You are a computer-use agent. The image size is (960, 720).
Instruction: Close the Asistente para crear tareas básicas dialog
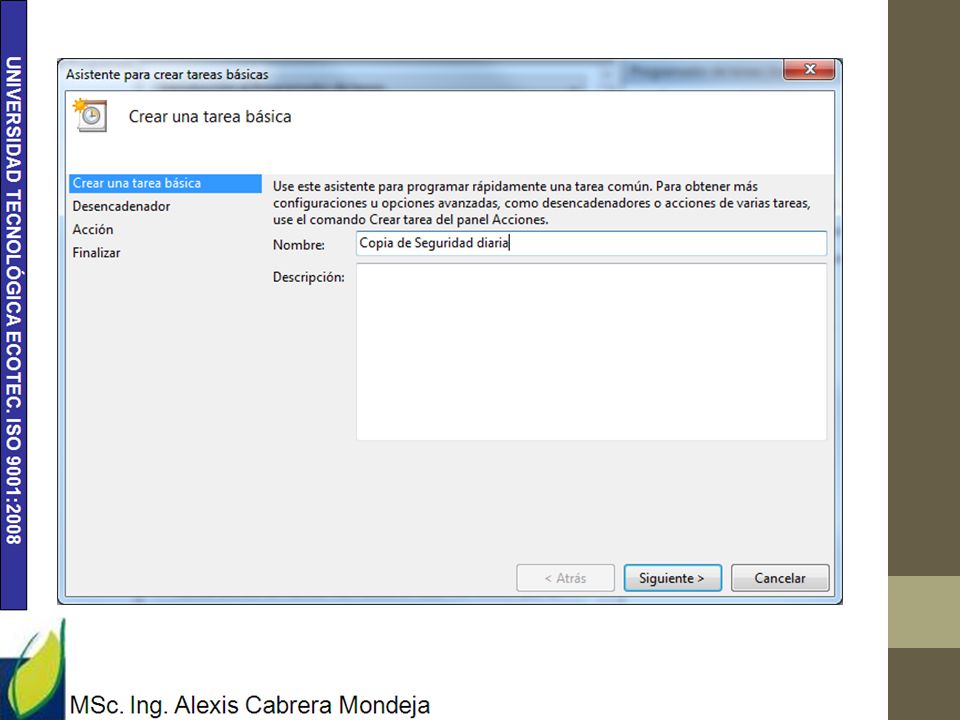(809, 69)
